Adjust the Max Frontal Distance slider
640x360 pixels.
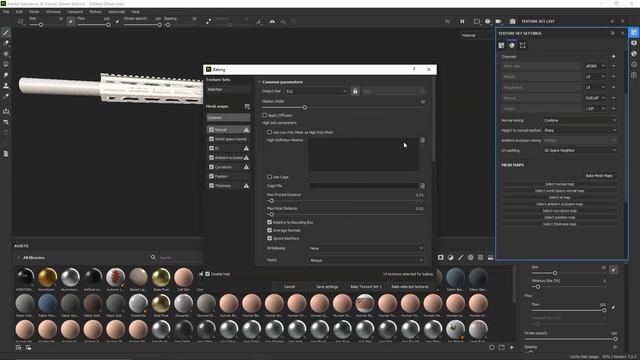(271, 201)
